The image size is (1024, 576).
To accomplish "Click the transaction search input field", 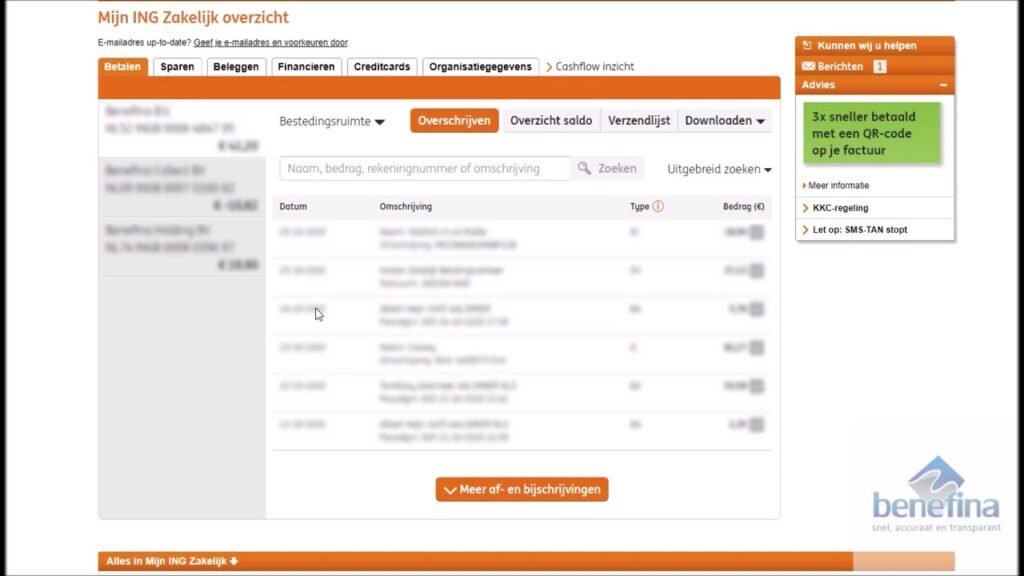I will (425, 169).
